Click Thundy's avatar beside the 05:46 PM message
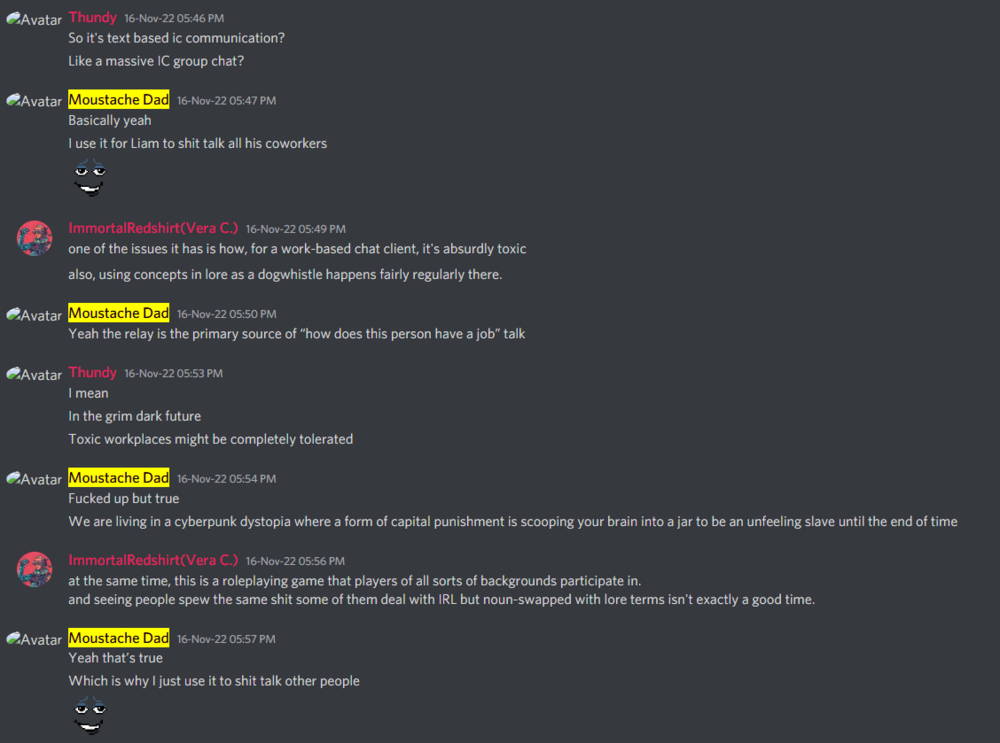Screen dimensions: 1000x743 34,19
